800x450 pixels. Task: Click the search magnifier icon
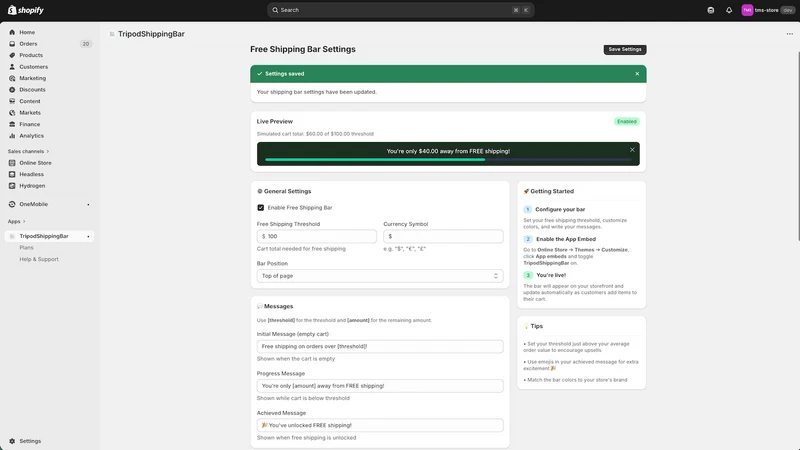click(x=275, y=10)
